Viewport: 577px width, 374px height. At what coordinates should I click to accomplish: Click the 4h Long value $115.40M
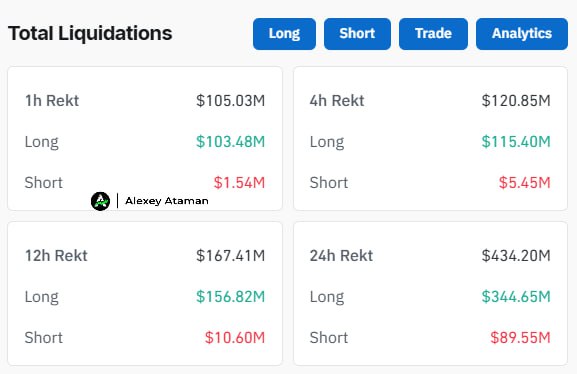pos(516,142)
